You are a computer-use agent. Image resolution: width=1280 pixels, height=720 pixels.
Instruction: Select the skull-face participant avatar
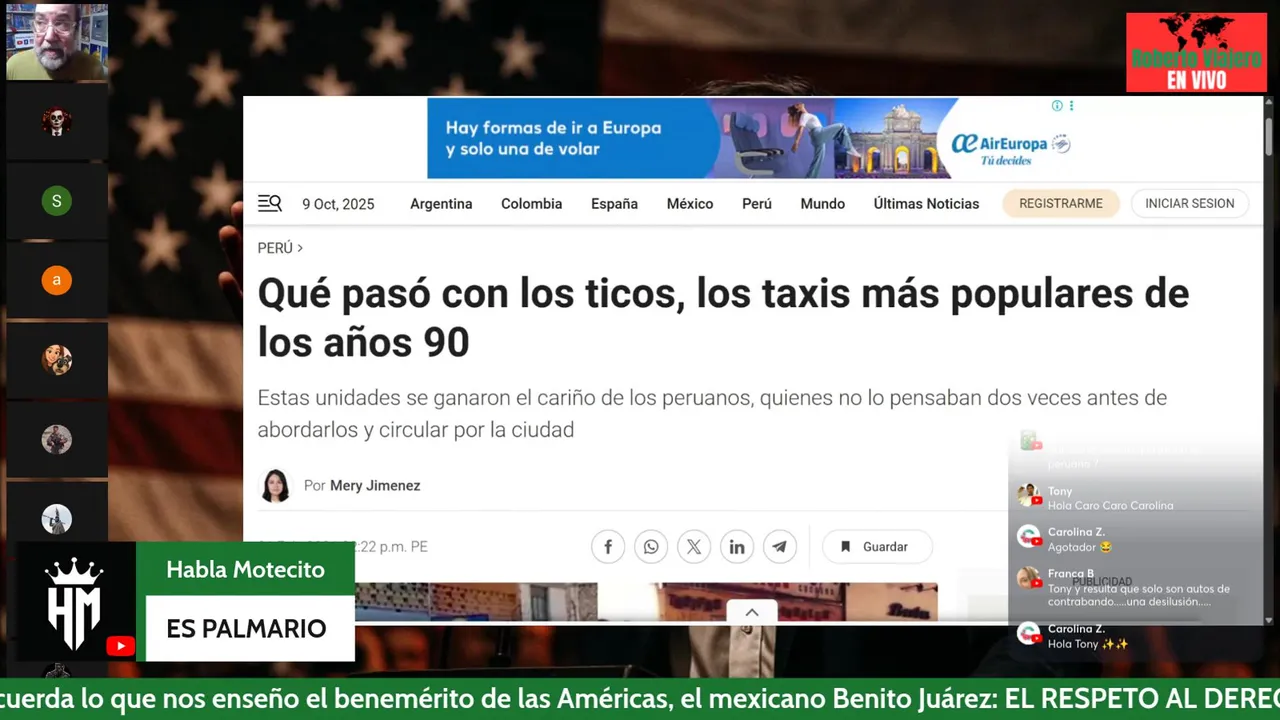pyautogui.click(x=56, y=122)
